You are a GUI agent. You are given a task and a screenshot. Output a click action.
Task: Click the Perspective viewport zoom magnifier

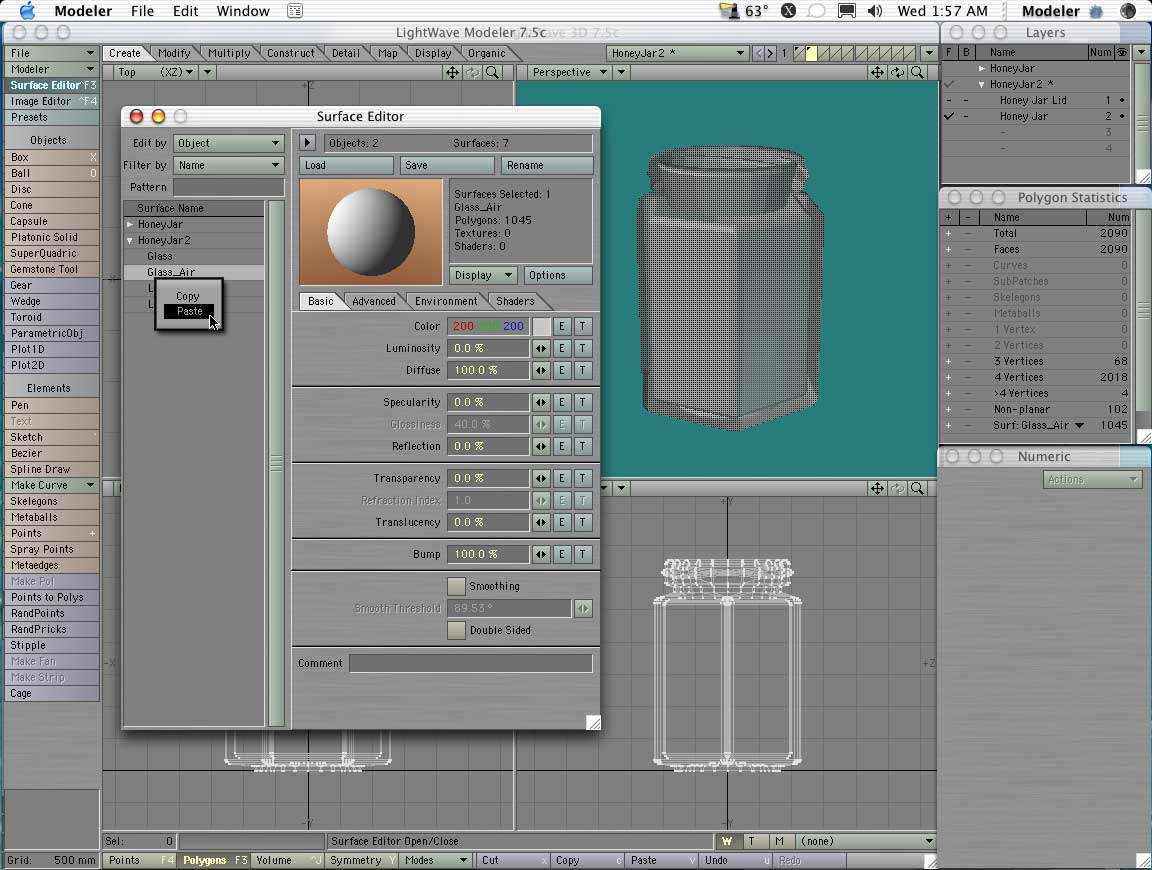coord(917,72)
